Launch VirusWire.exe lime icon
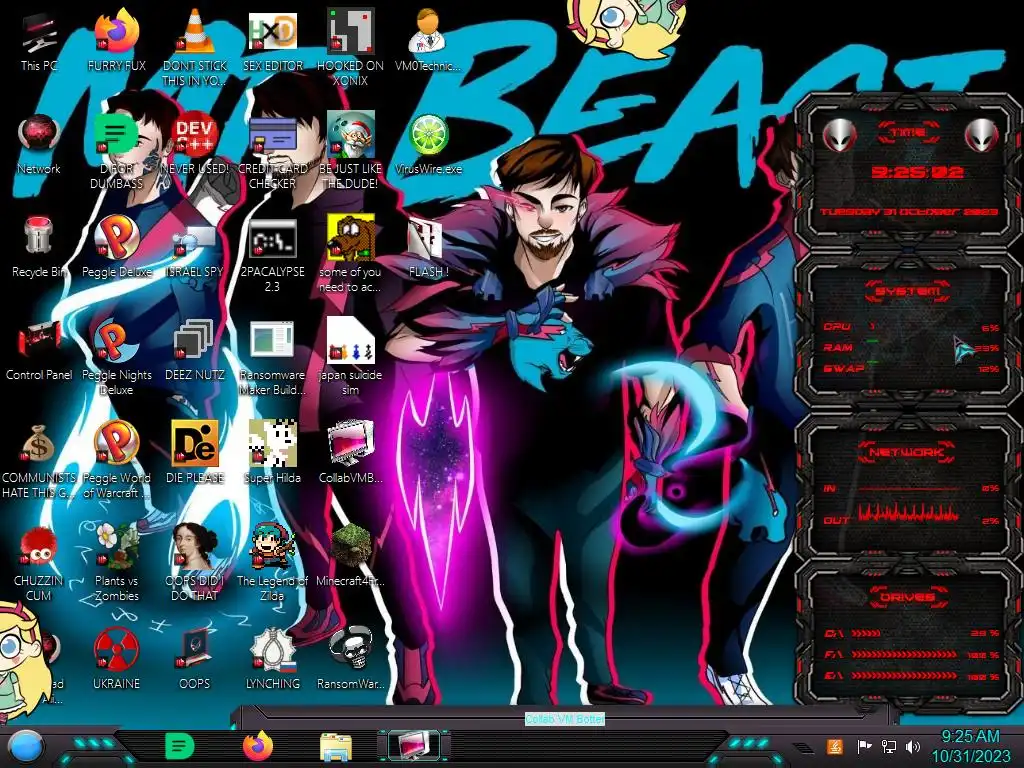 point(428,135)
